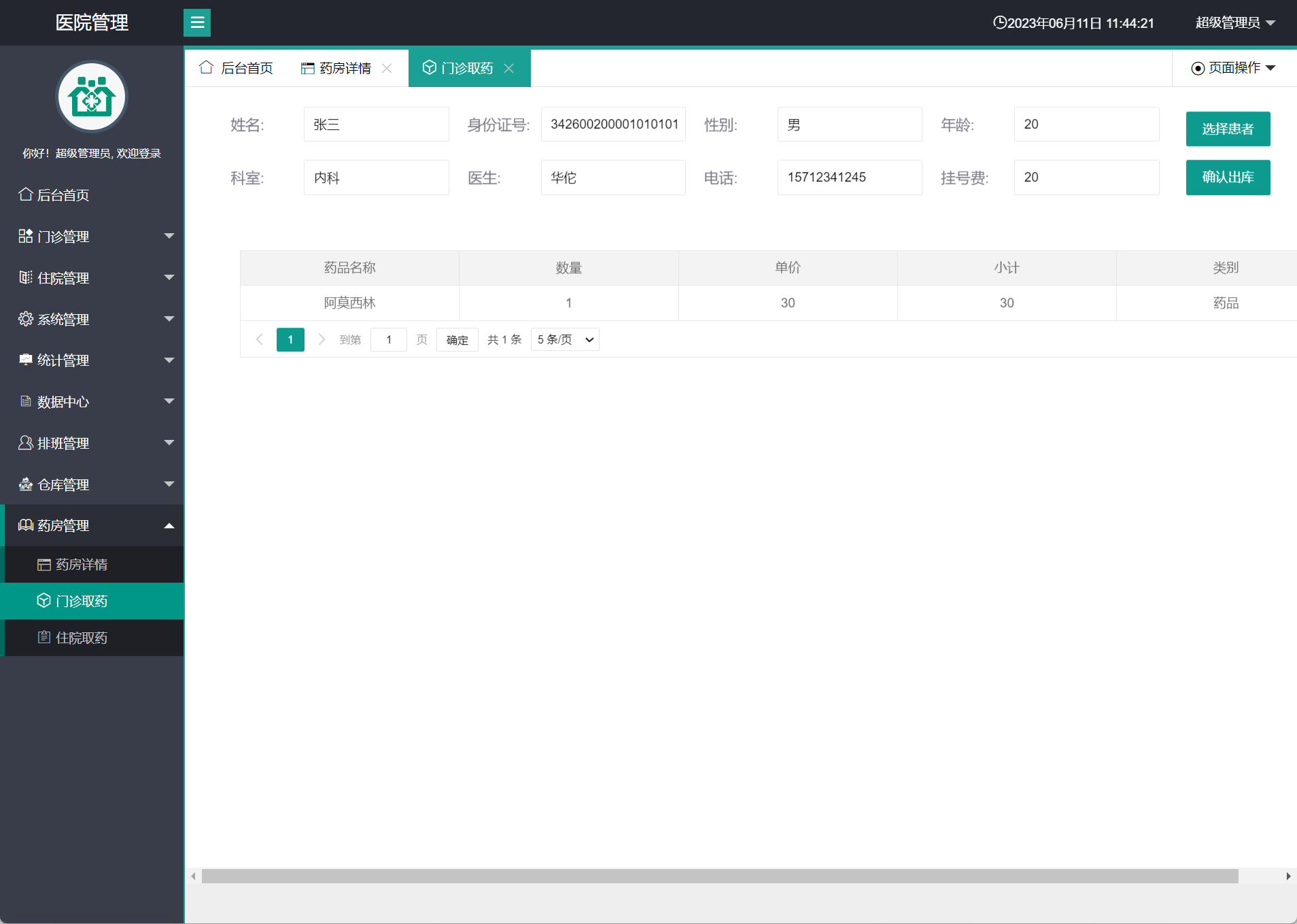This screenshot has width=1297, height=924.
Task: Go to previous page arrow in pagination
Action: (259, 339)
